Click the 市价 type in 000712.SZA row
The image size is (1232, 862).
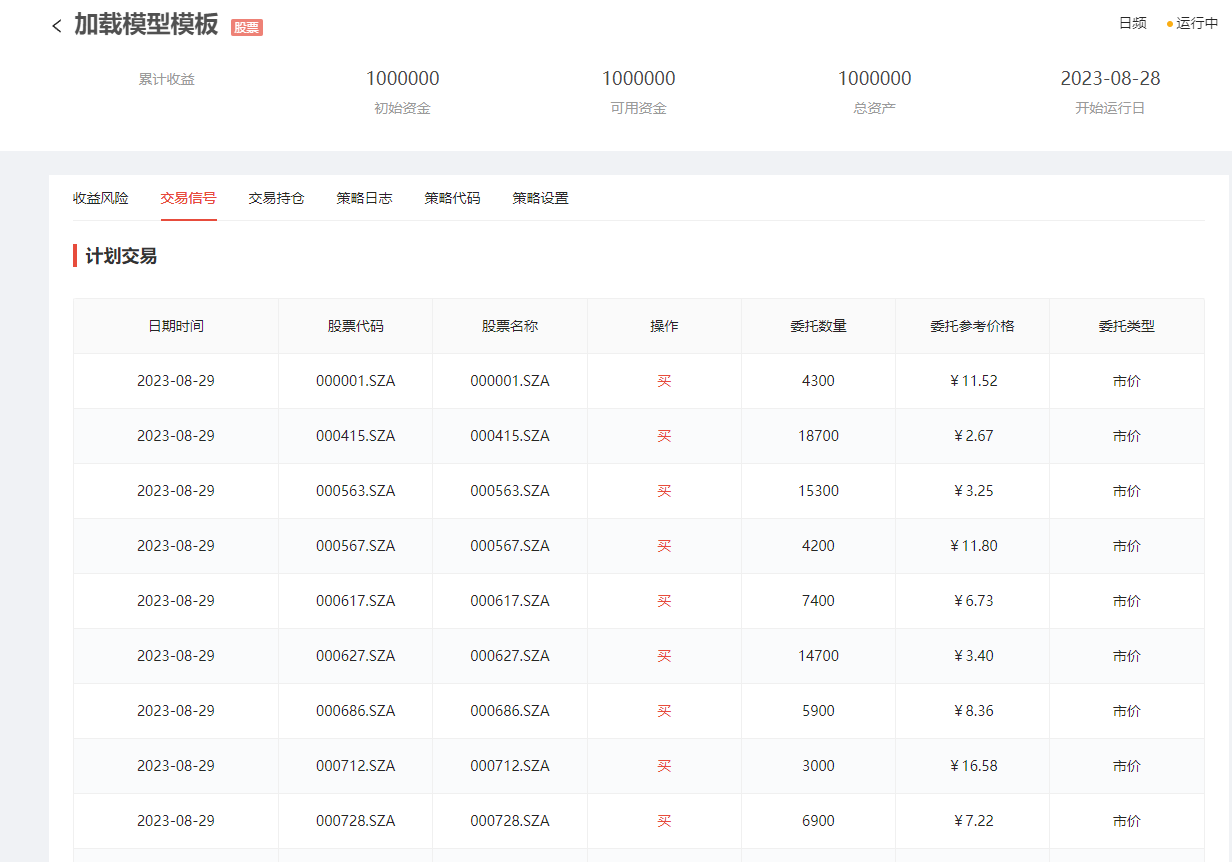click(1126, 766)
